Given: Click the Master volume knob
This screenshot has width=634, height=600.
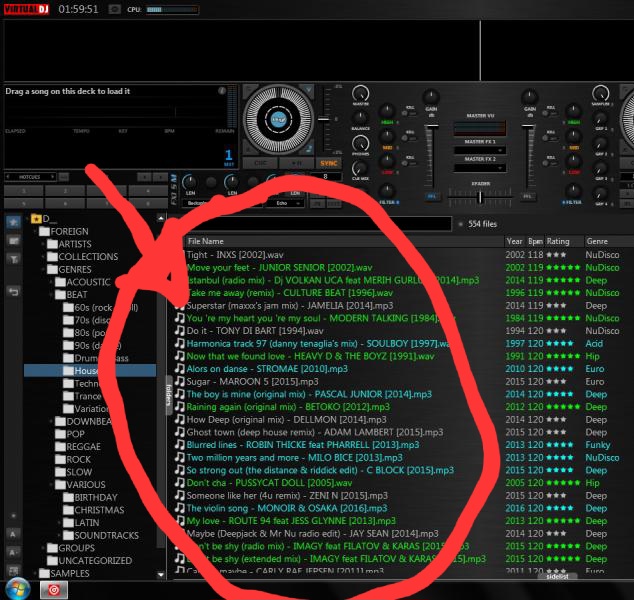Looking at the screenshot, I should pos(360,93).
